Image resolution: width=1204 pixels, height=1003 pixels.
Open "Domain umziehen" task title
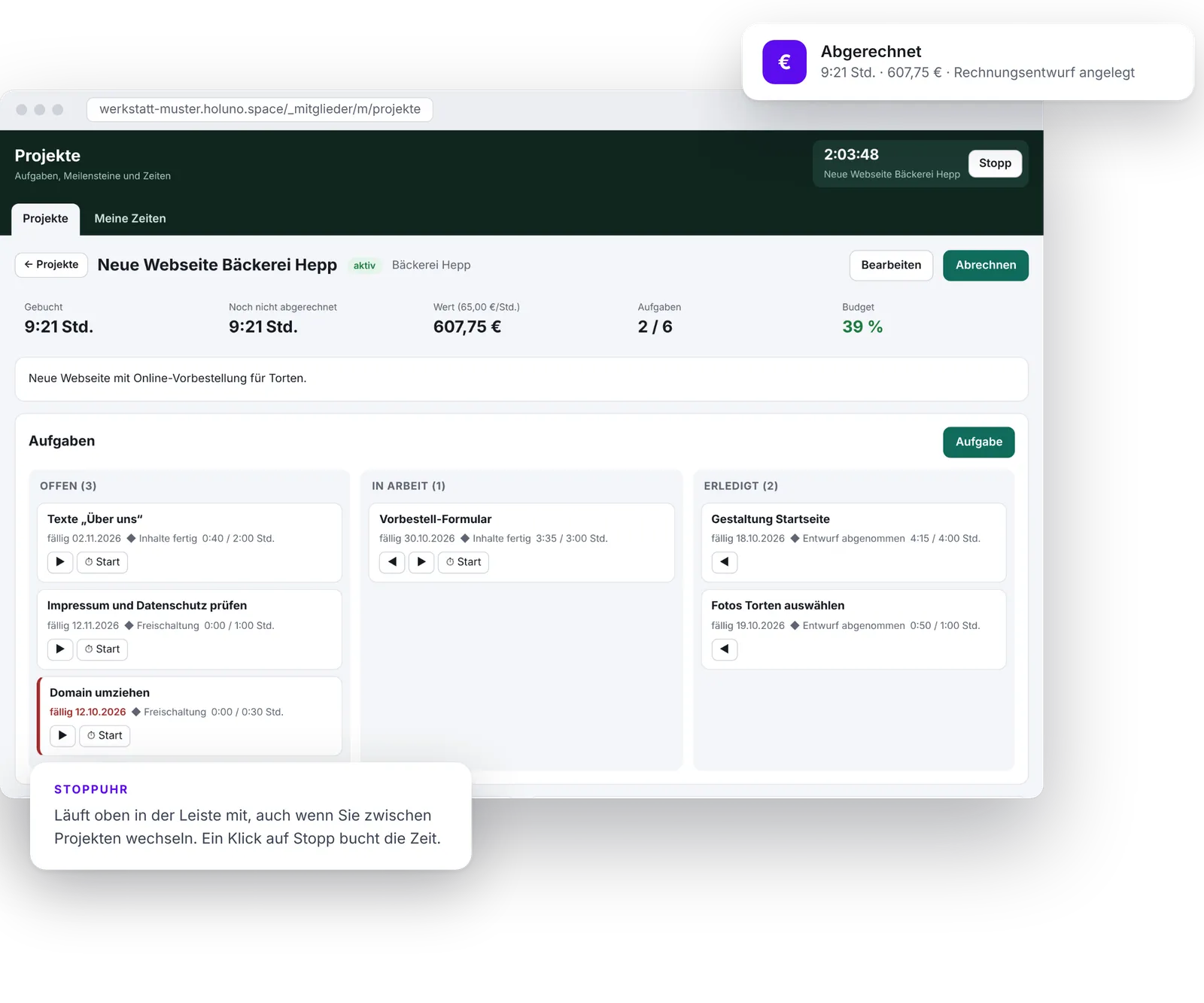99,693
